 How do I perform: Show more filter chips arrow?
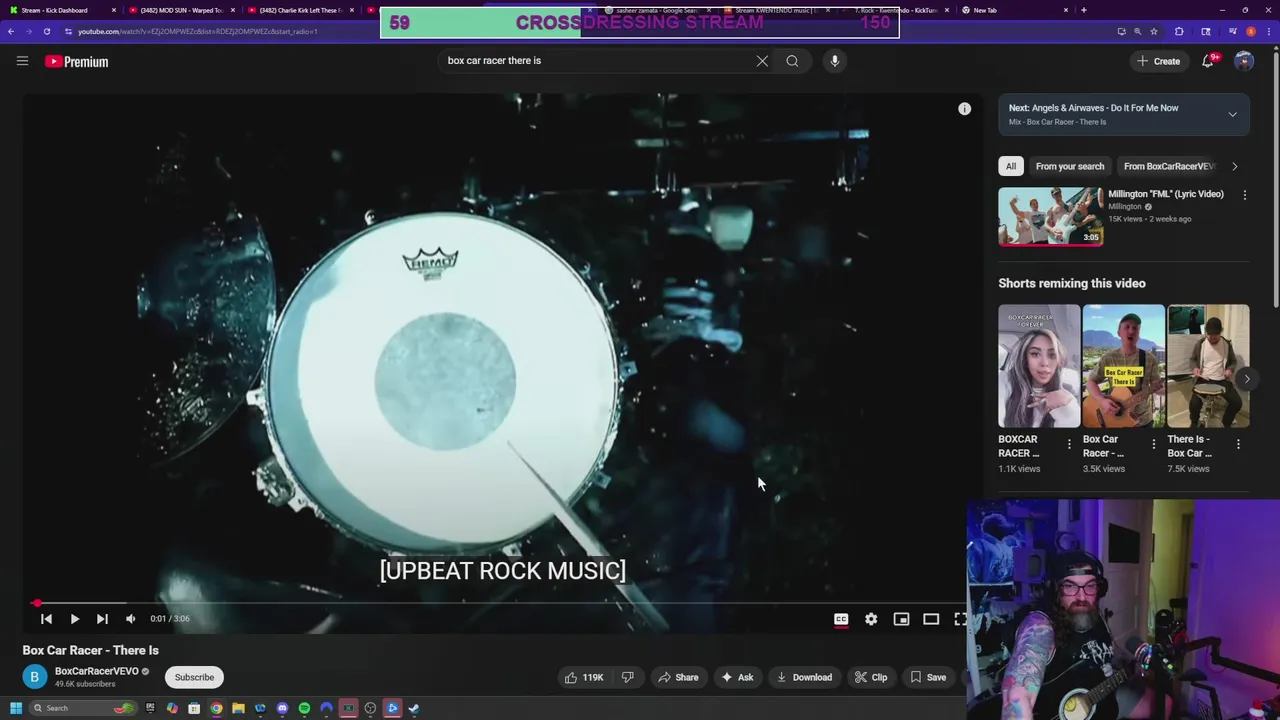tap(1235, 166)
